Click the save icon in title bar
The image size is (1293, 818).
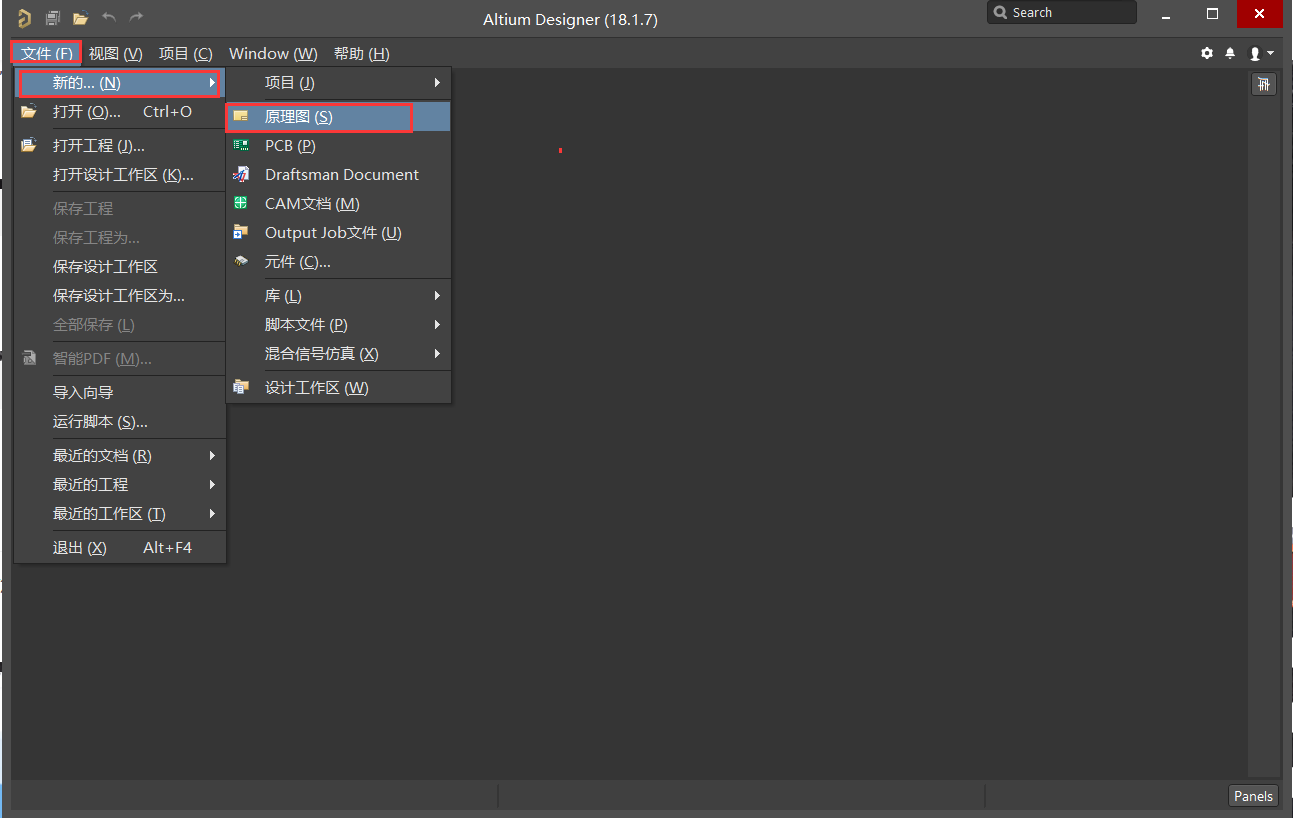[x=53, y=18]
